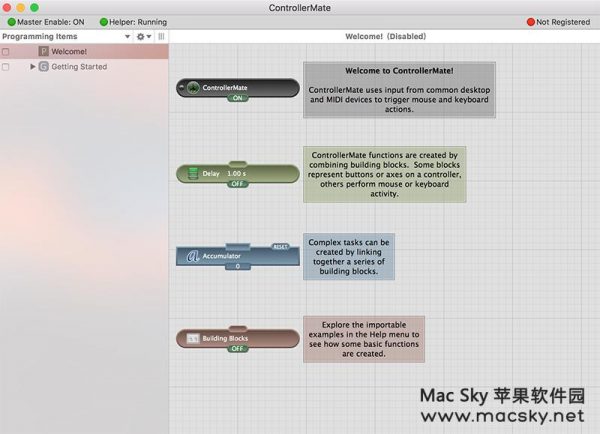Click the sidebar column handle icon
This screenshot has width=600, height=434.
pyautogui.click(x=161, y=36)
